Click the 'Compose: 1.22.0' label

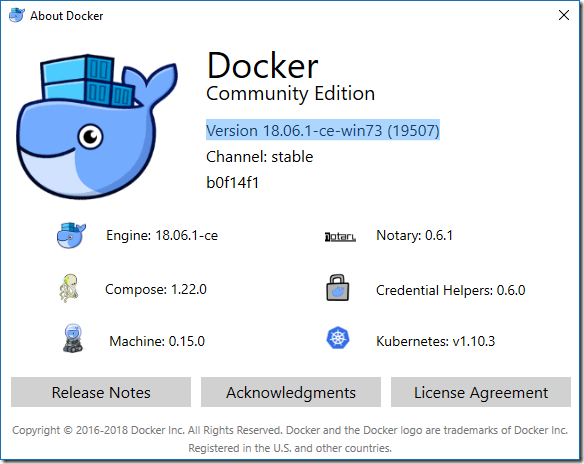[156, 289]
